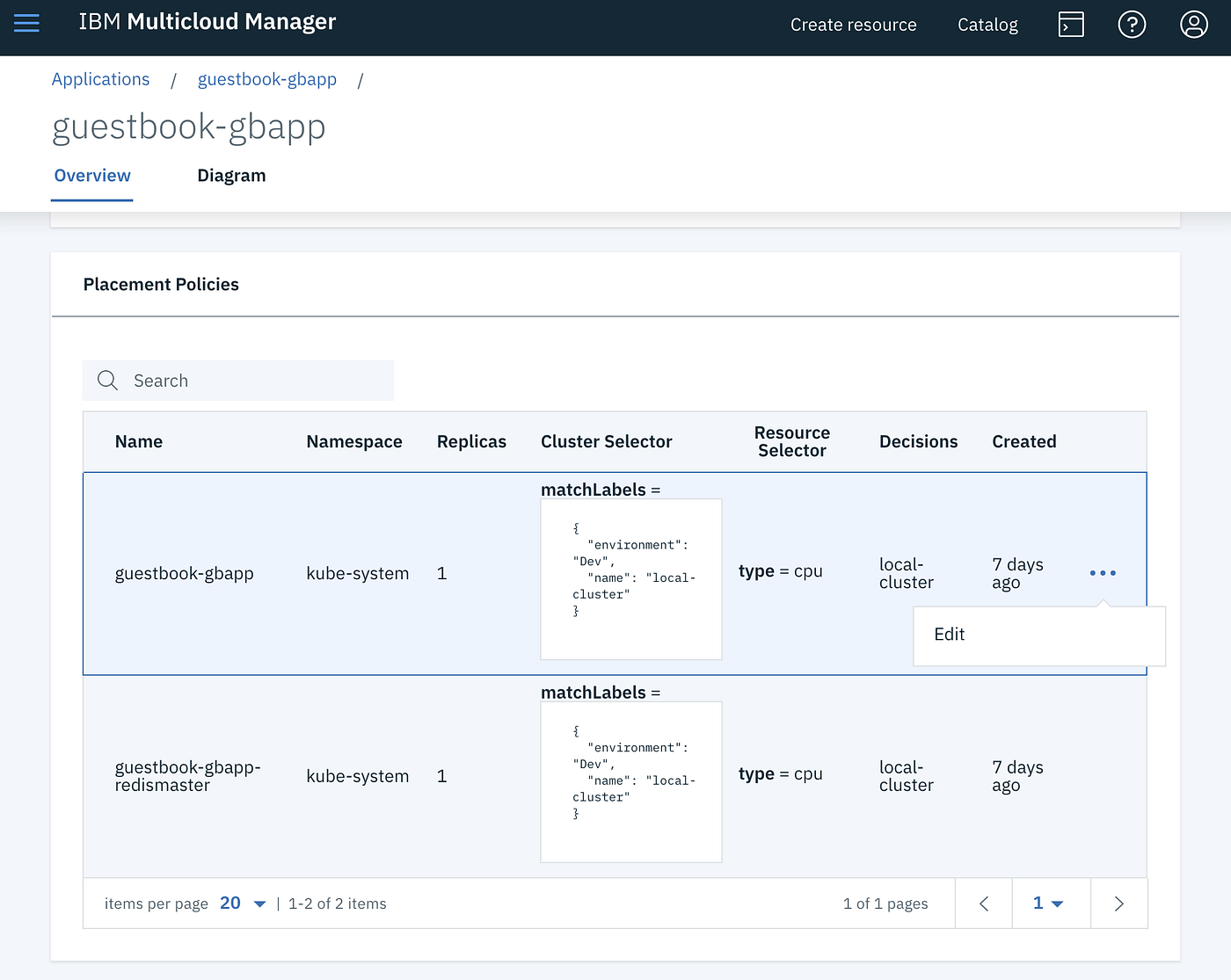Screen dimensions: 1231x980
Task: Click the search magnifier icon
Action: [x=108, y=381]
